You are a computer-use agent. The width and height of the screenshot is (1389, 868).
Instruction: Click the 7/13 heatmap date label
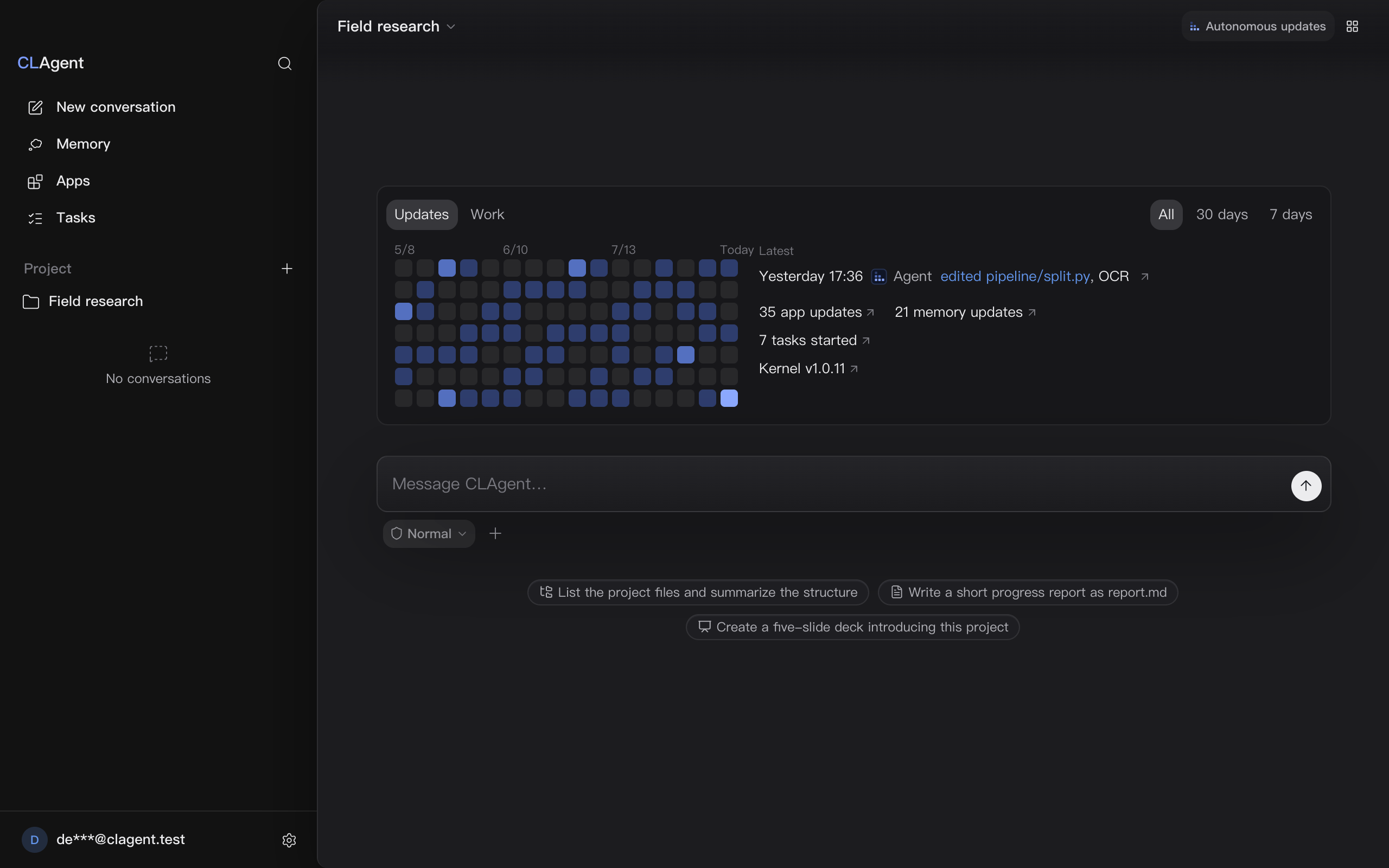(623, 250)
